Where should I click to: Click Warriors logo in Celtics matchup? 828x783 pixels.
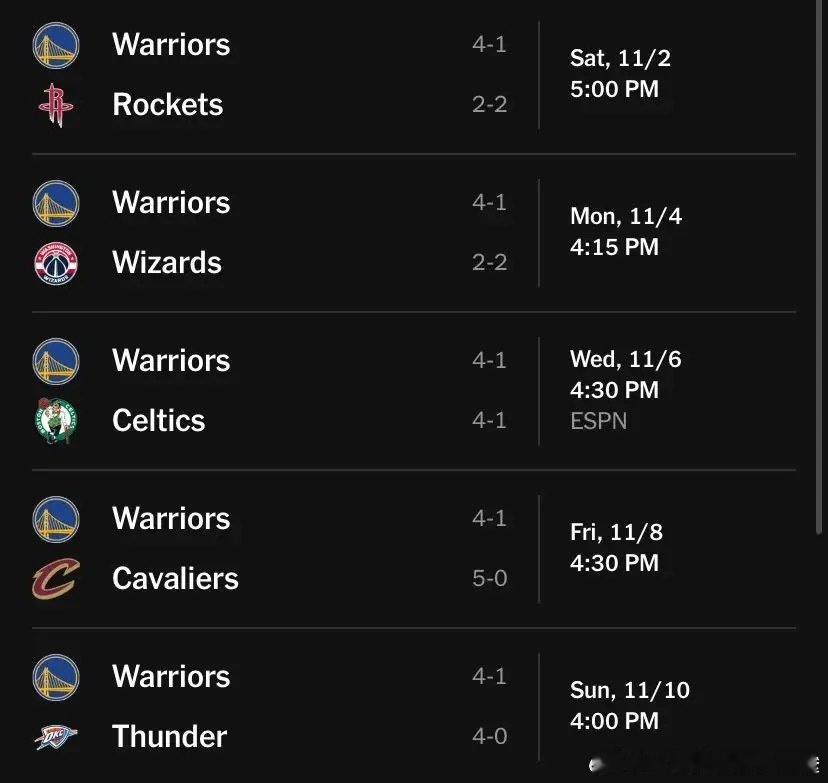click(x=56, y=361)
